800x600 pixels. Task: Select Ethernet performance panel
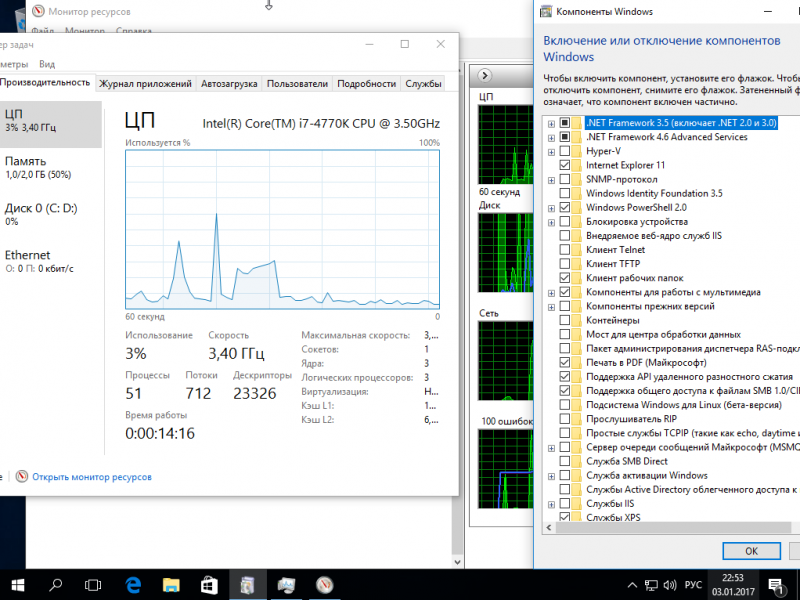50,261
